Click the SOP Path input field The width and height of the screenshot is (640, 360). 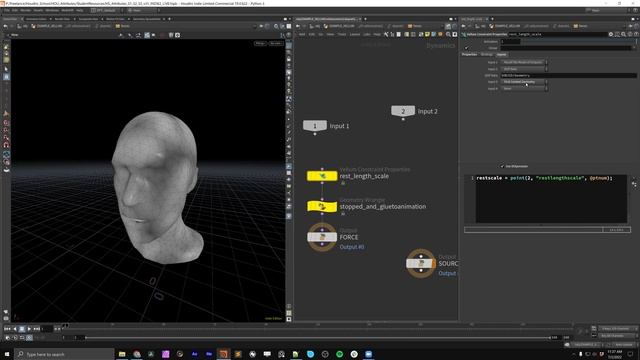pos(568,76)
